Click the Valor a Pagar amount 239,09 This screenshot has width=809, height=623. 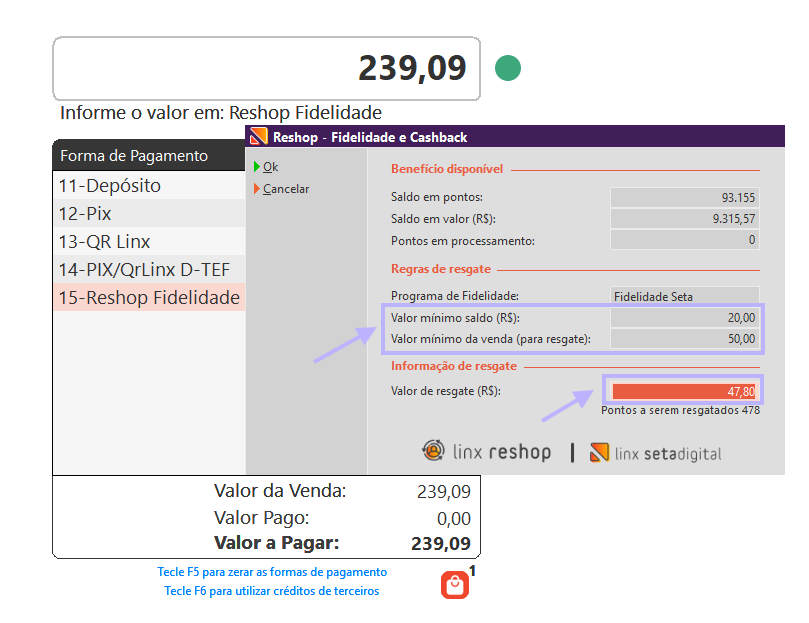click(x=441, y=543)
